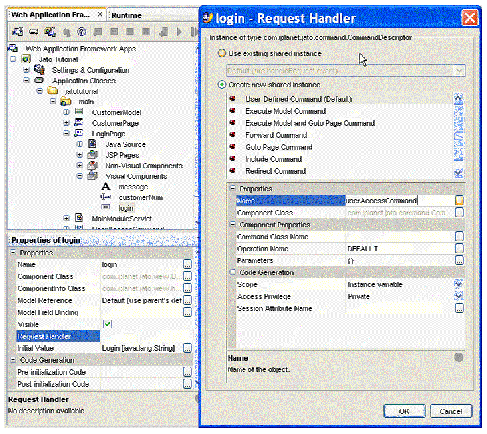This screenshot has width=487, height=434.
Task: Collapse Visual Components node
Action: pyautogui.click(x=80, y=176)
